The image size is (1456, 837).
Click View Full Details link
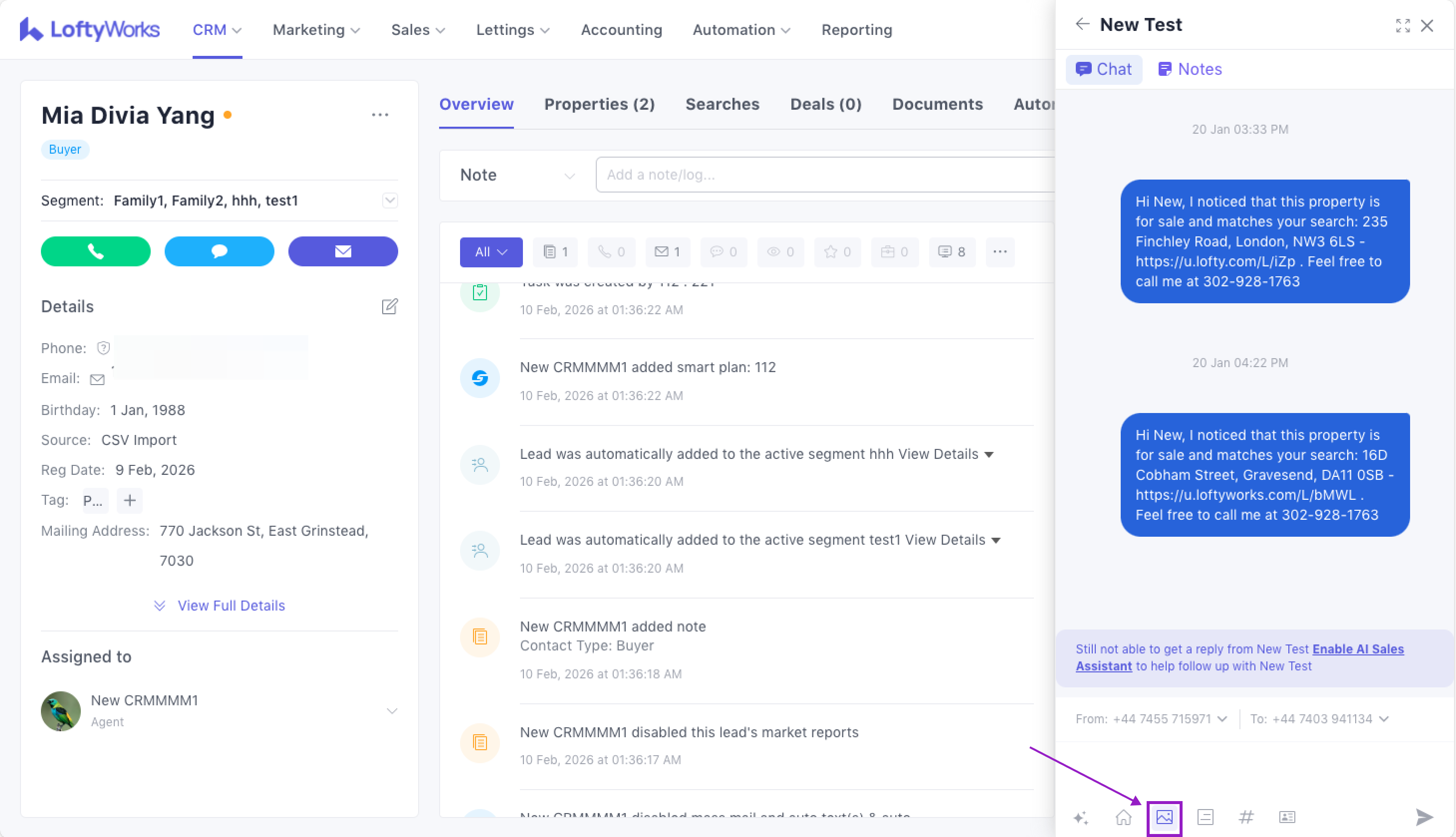click(231, 606)
